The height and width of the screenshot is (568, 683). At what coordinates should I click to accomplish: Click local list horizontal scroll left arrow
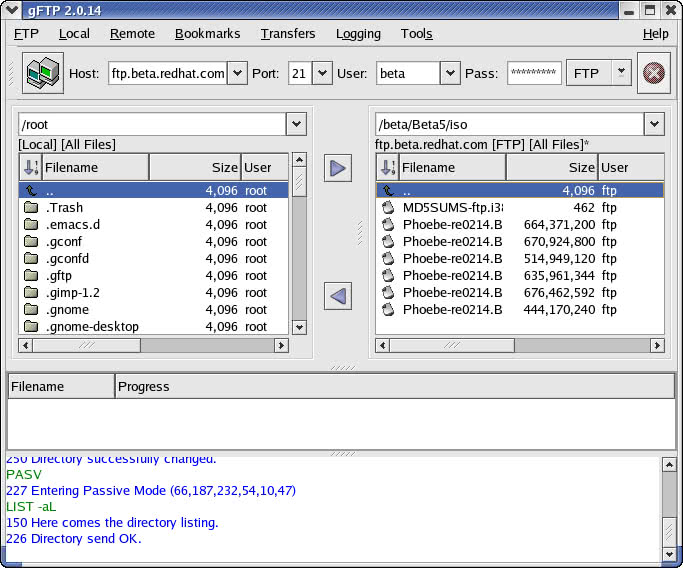(26, 345)
